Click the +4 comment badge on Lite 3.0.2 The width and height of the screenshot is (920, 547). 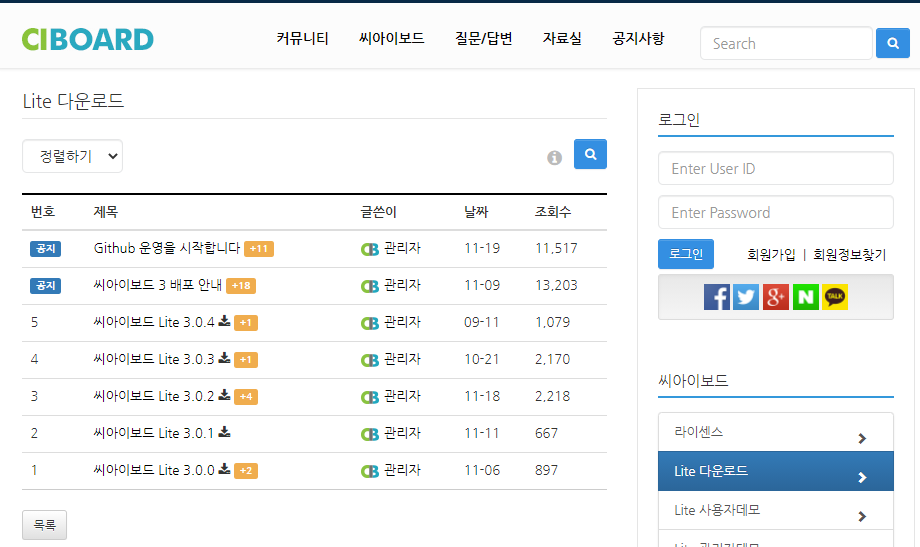tap(246, 397)
